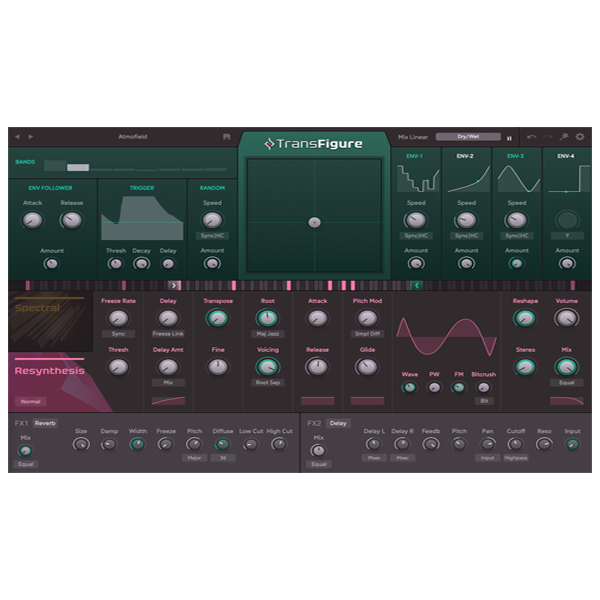Click the undo arrow icon

tap(532, 137)
